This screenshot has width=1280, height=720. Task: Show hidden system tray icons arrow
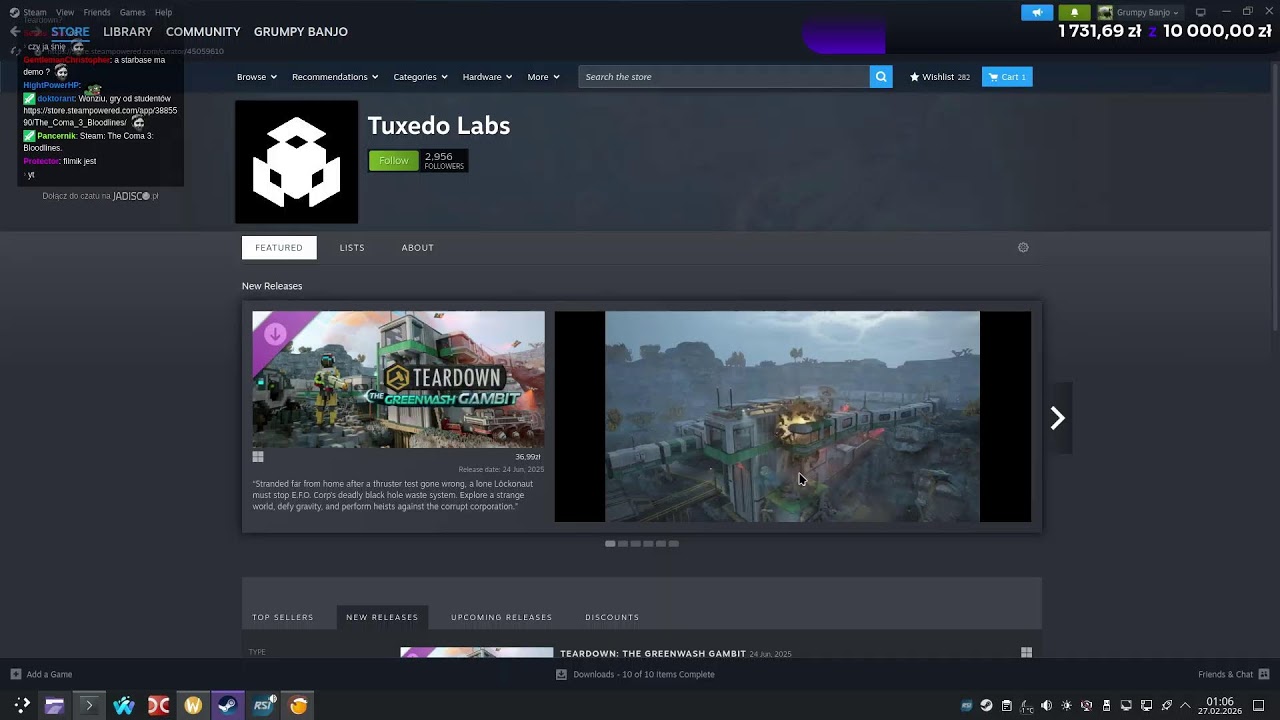click(x=1186, y=705)
